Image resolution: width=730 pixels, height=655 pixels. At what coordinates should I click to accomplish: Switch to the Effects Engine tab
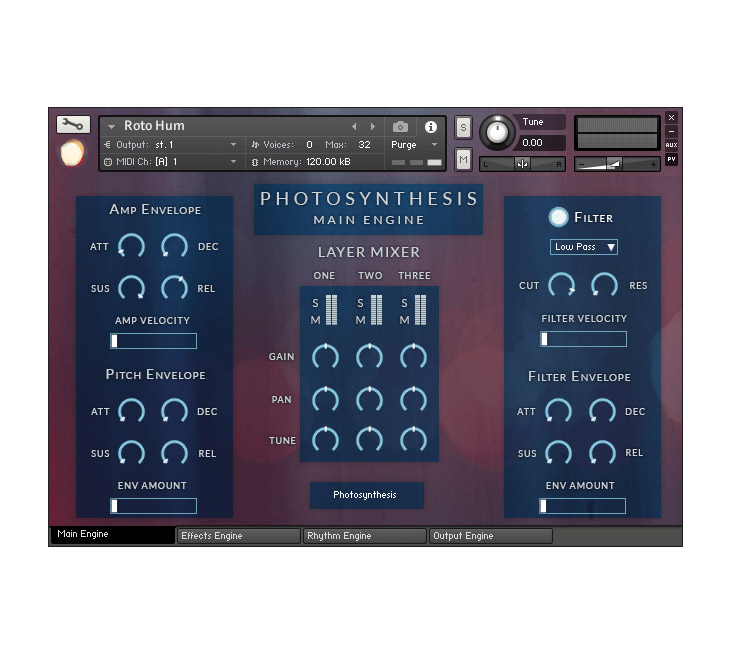pyautogui.click(x=238, y=536)
